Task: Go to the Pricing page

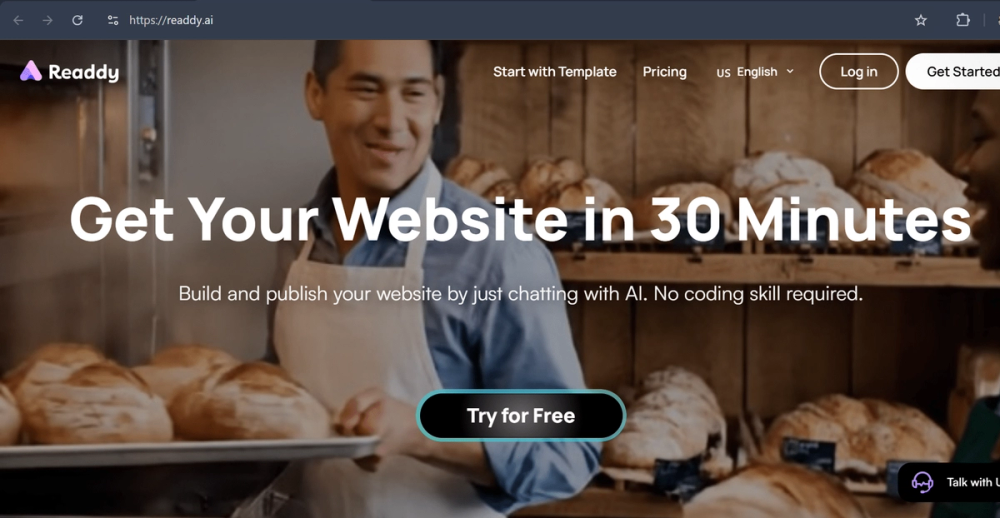Action: pyautogui.click(x=665, y=71)
